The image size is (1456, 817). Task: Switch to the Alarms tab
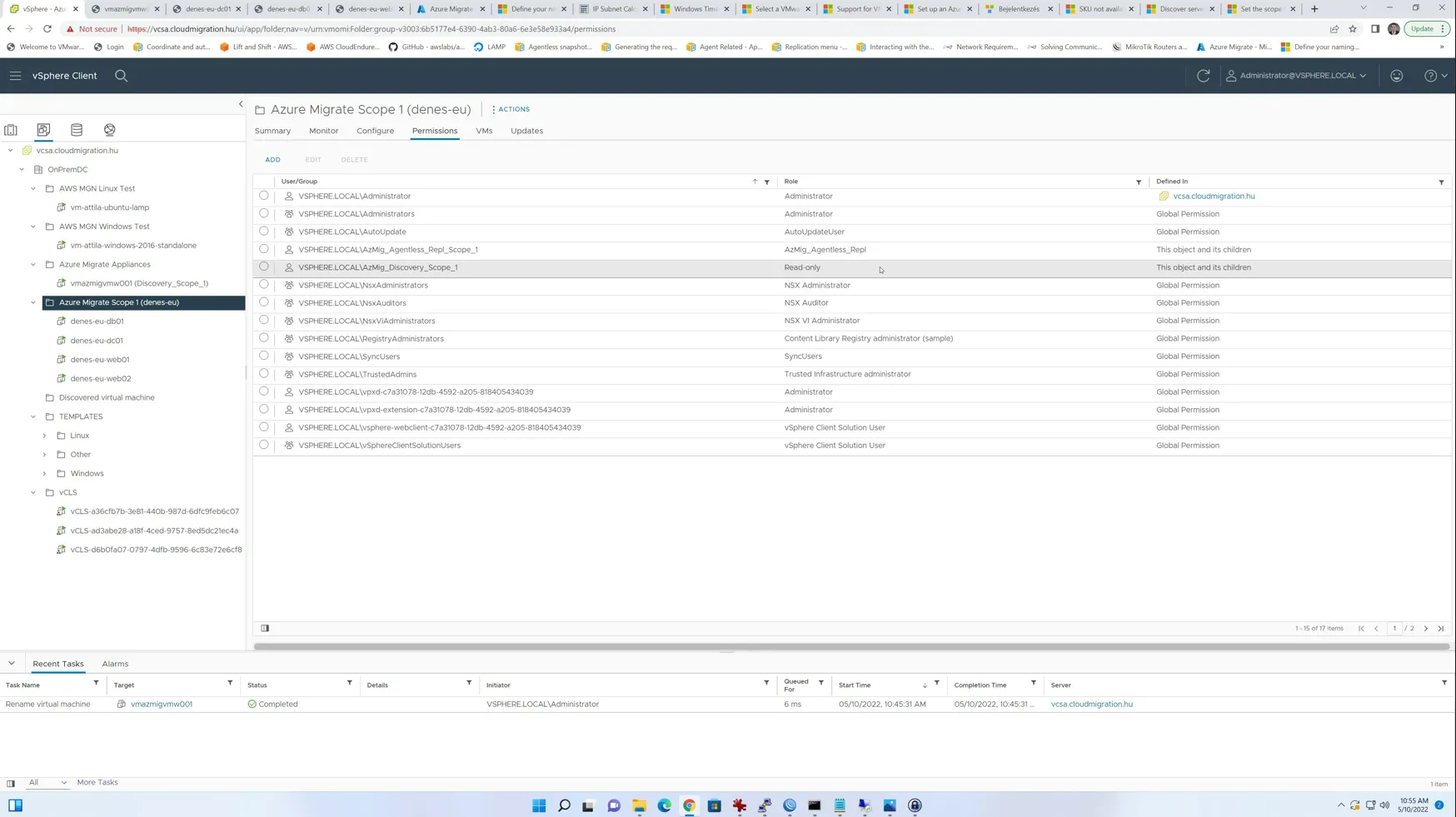click(x=115, y=664)
